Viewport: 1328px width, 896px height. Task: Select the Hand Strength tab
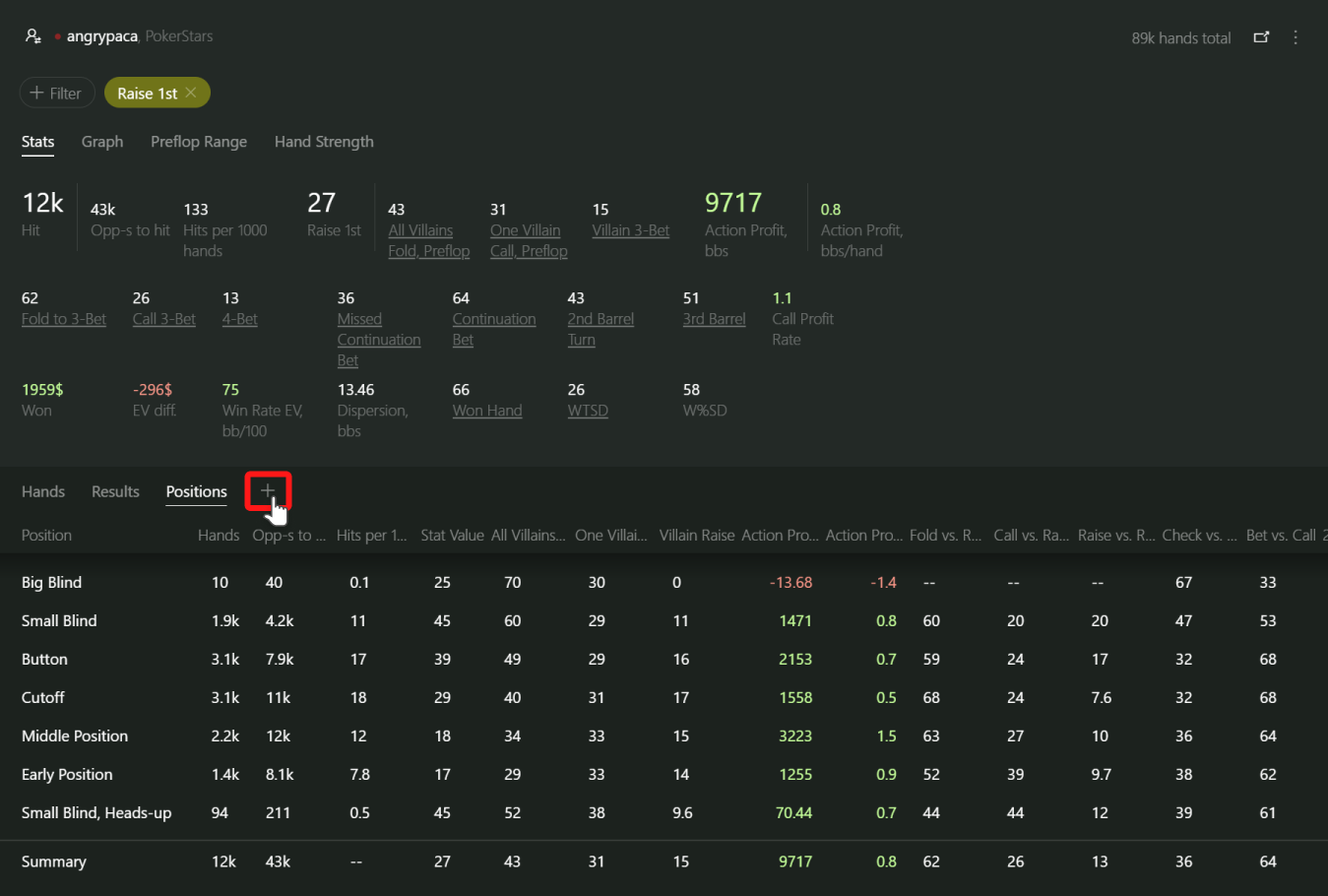[324, 142]
